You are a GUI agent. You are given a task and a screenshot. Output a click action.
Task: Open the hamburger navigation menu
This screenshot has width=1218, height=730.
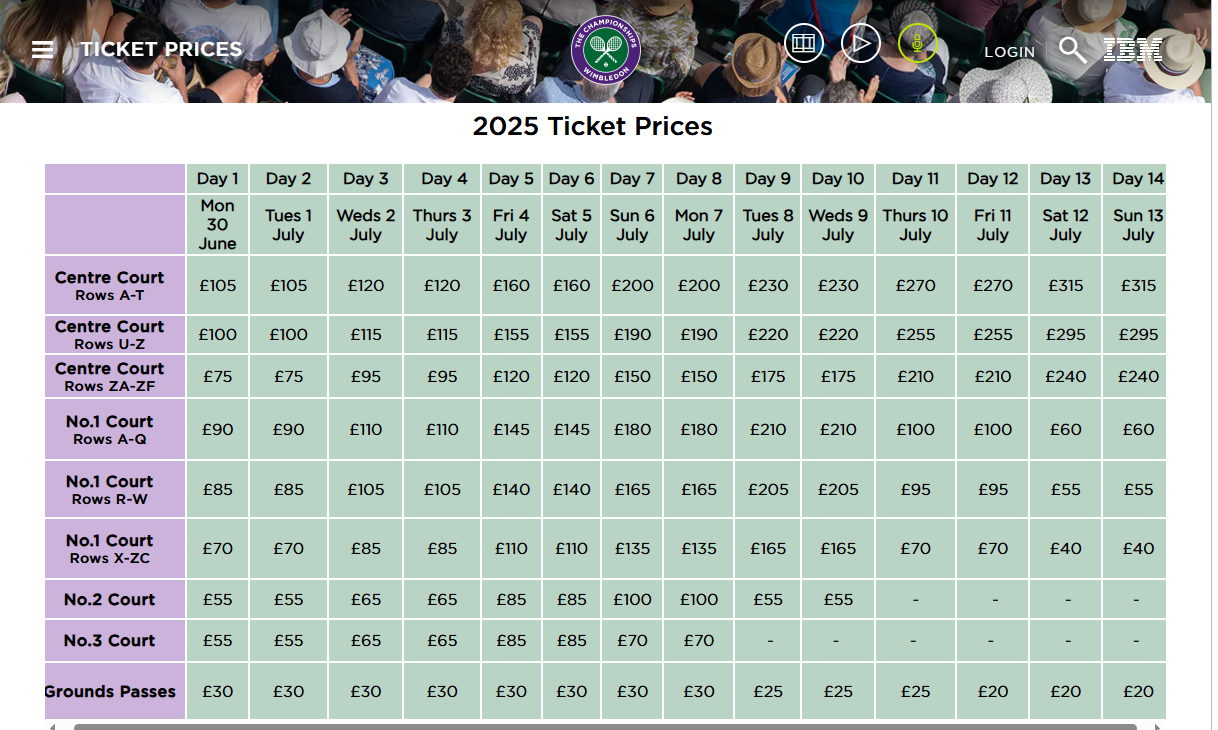point(42,49)
